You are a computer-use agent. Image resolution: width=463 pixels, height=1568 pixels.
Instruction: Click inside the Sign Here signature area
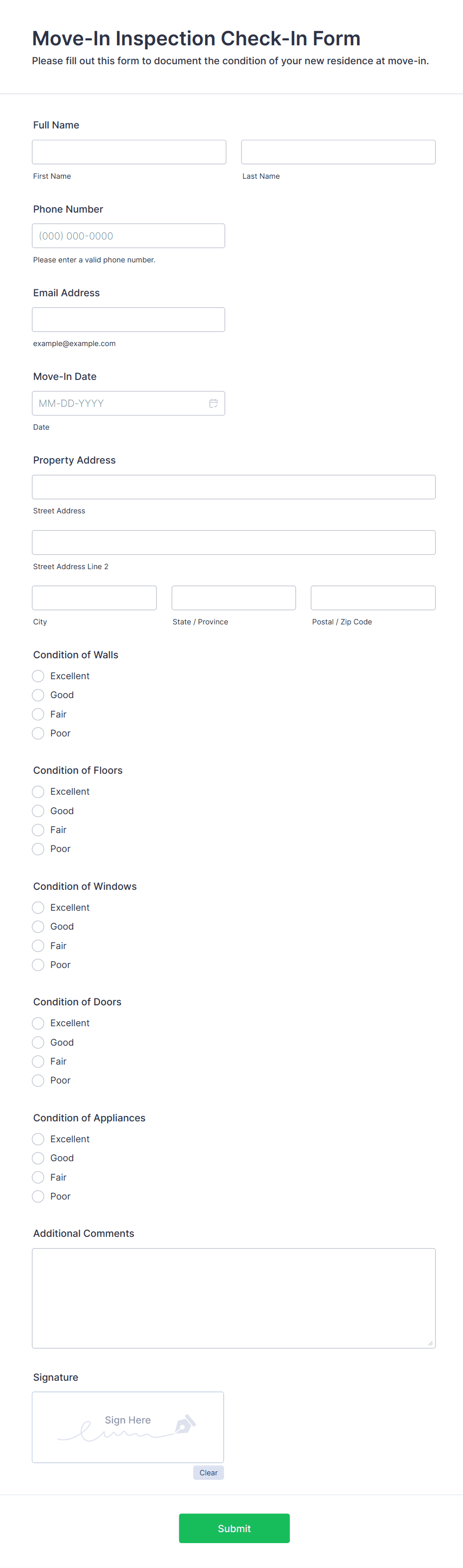tap(128, 1425)
